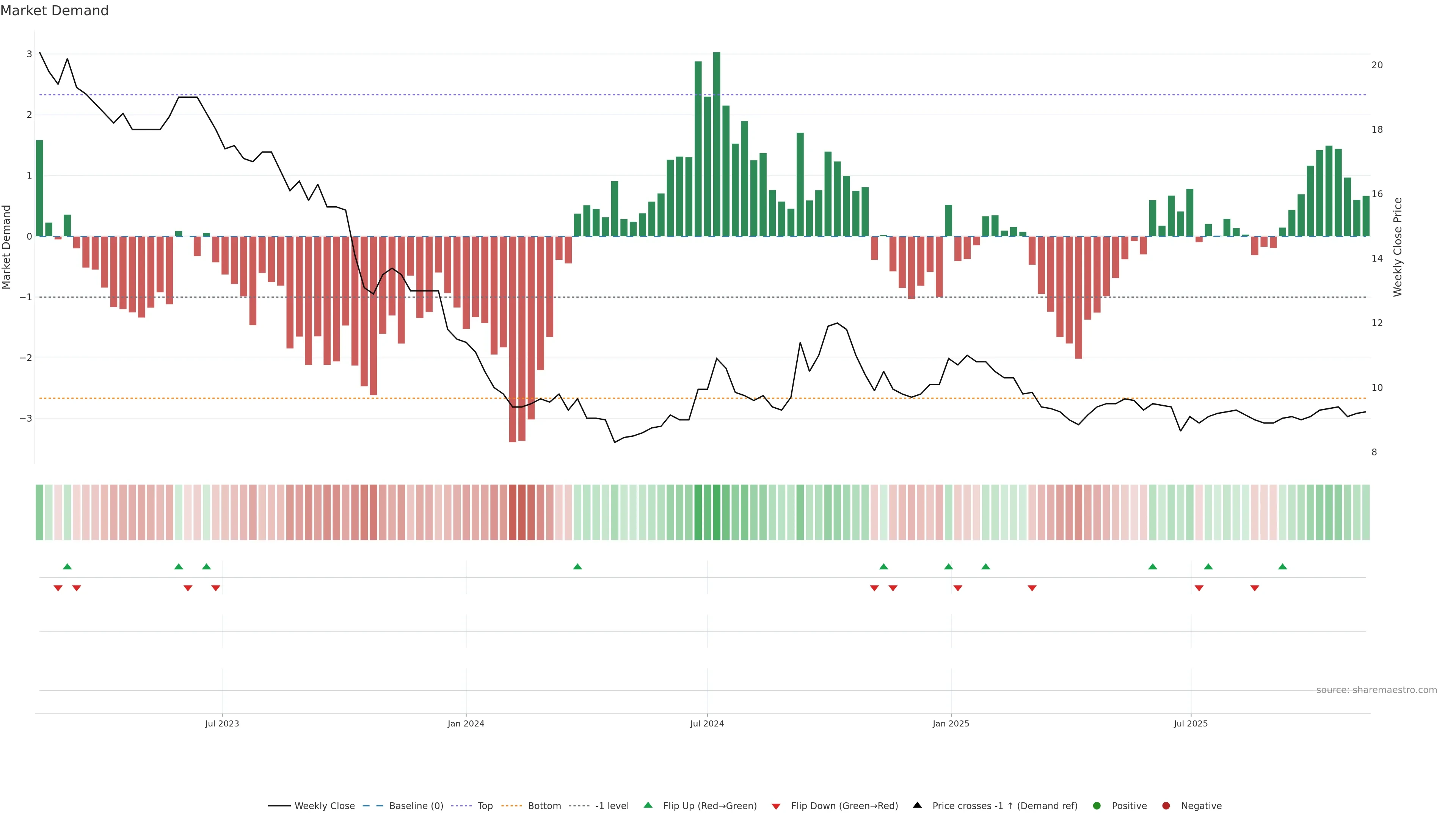1456x819 pixels.
Task: Click green Positive circle legend icon
Action: point(1097,806)
